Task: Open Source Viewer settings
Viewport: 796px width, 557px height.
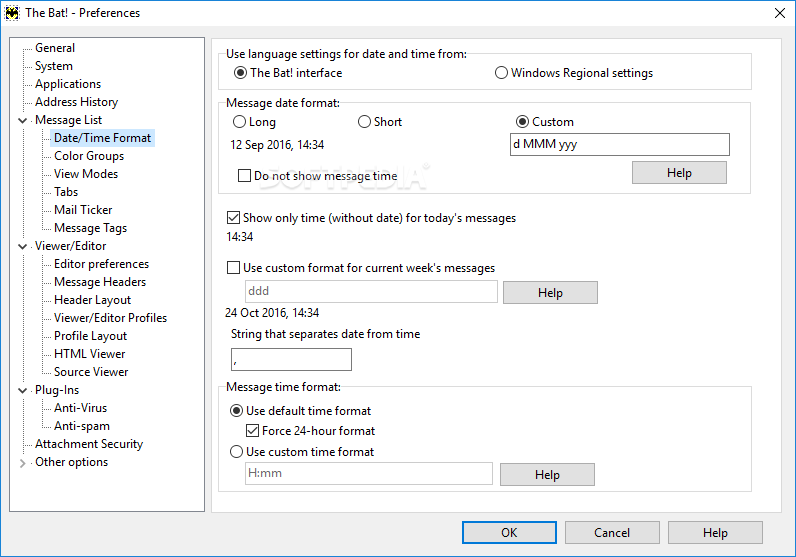Action: pyautogui.click(x=91, y=372)
